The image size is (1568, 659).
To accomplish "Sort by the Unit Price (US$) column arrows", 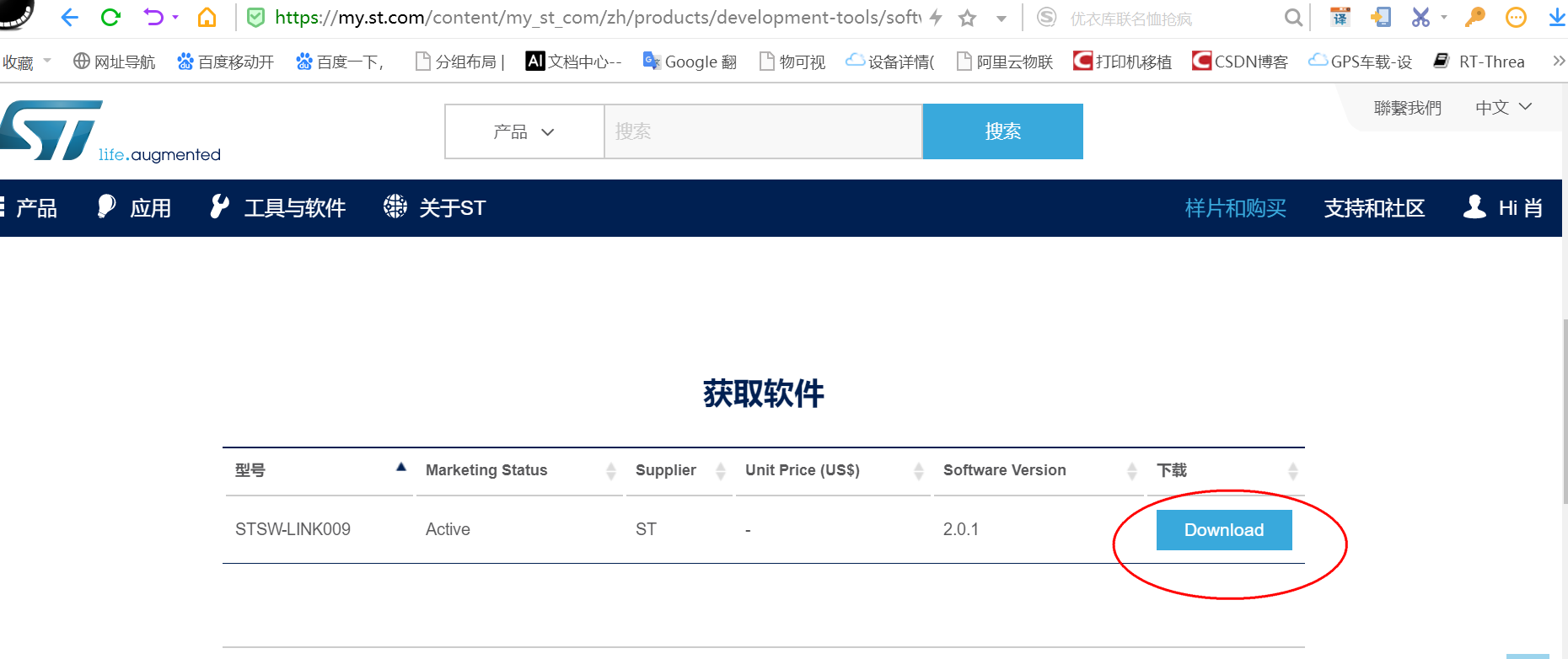I will (919, 471).
